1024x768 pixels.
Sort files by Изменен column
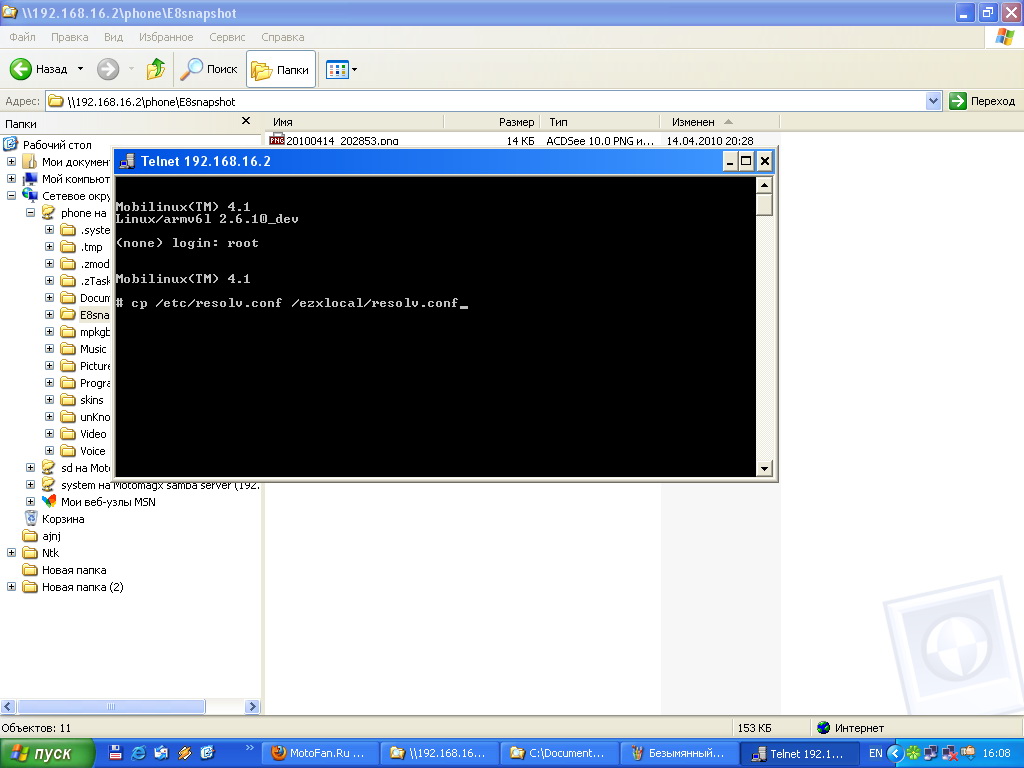pyautogui.click(x=719, y=122)
